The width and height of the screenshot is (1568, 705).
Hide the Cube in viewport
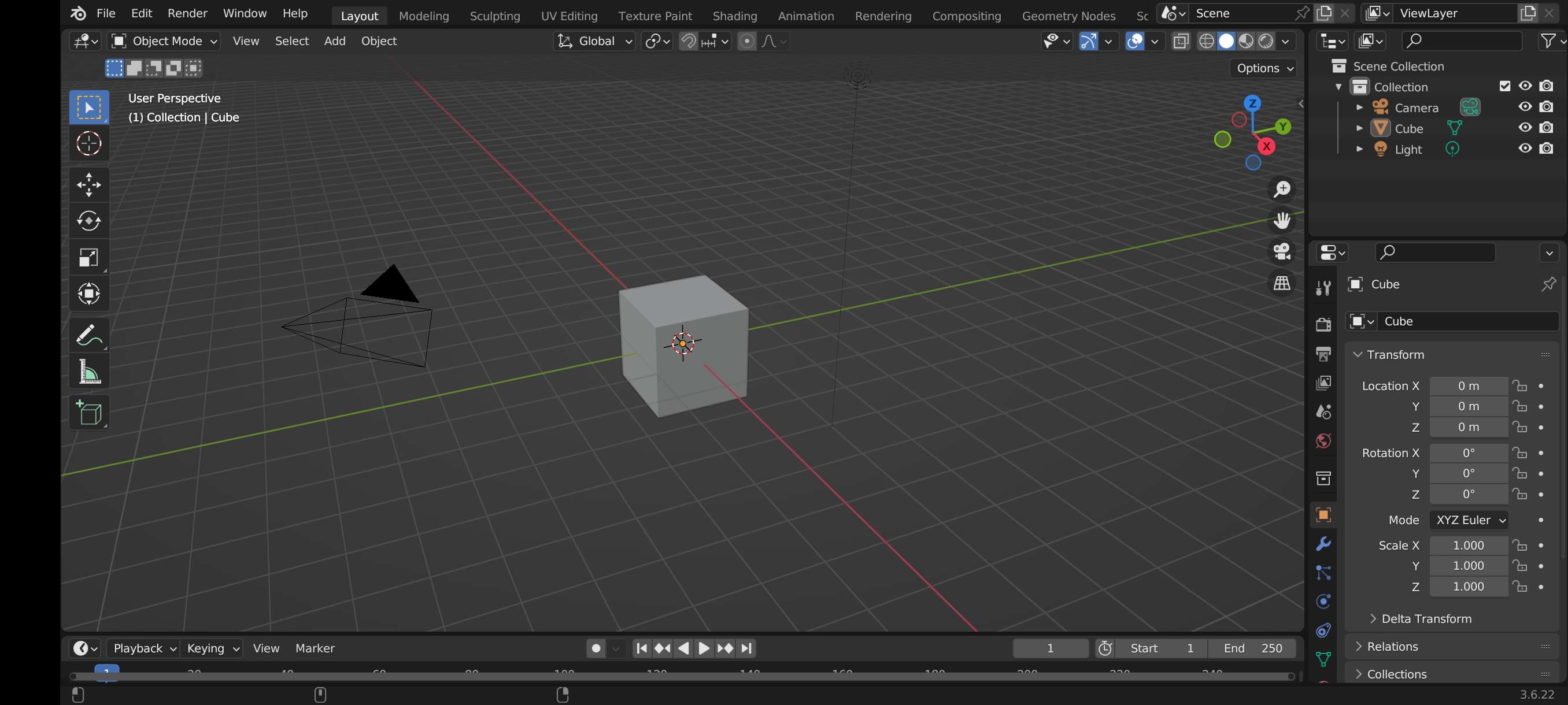click(1524, 128)
